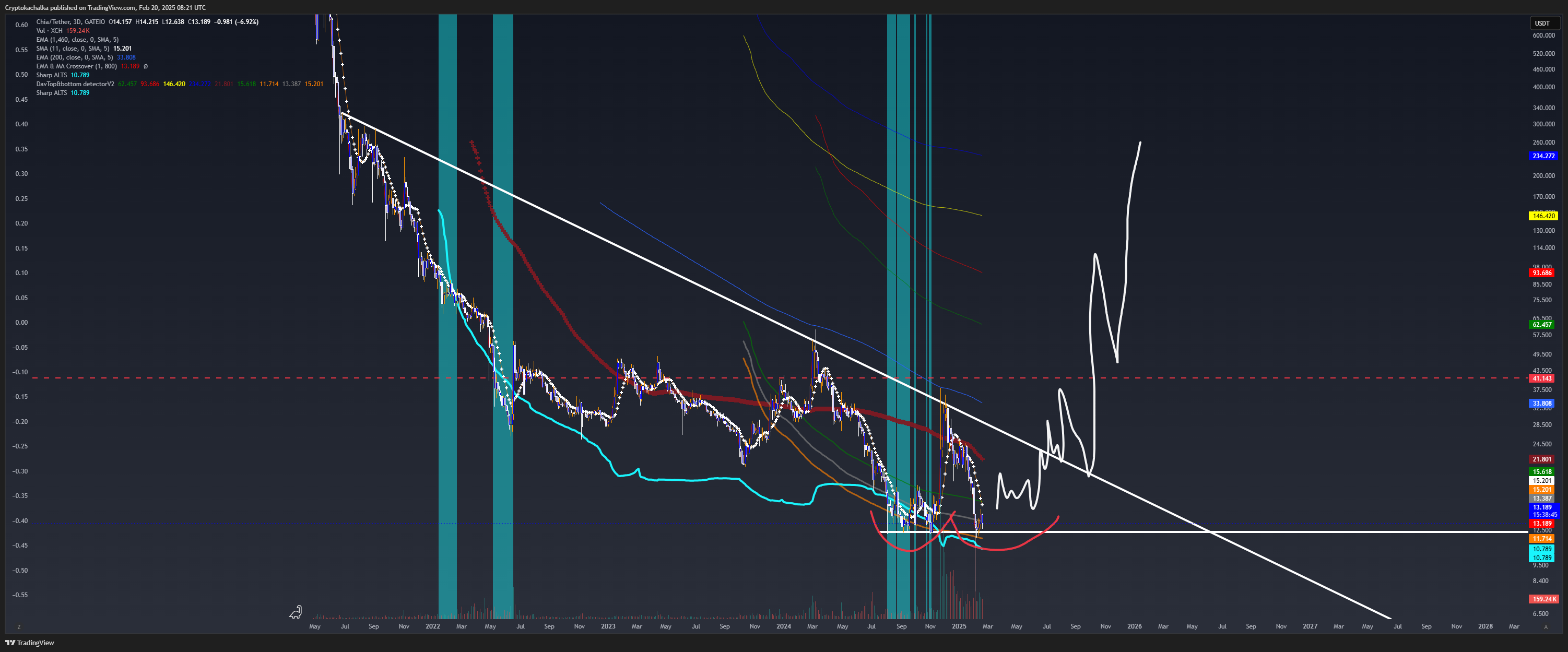Click the 2026 year label on the time axis
Screen dimensions: 1568x652
[1135, 626]
